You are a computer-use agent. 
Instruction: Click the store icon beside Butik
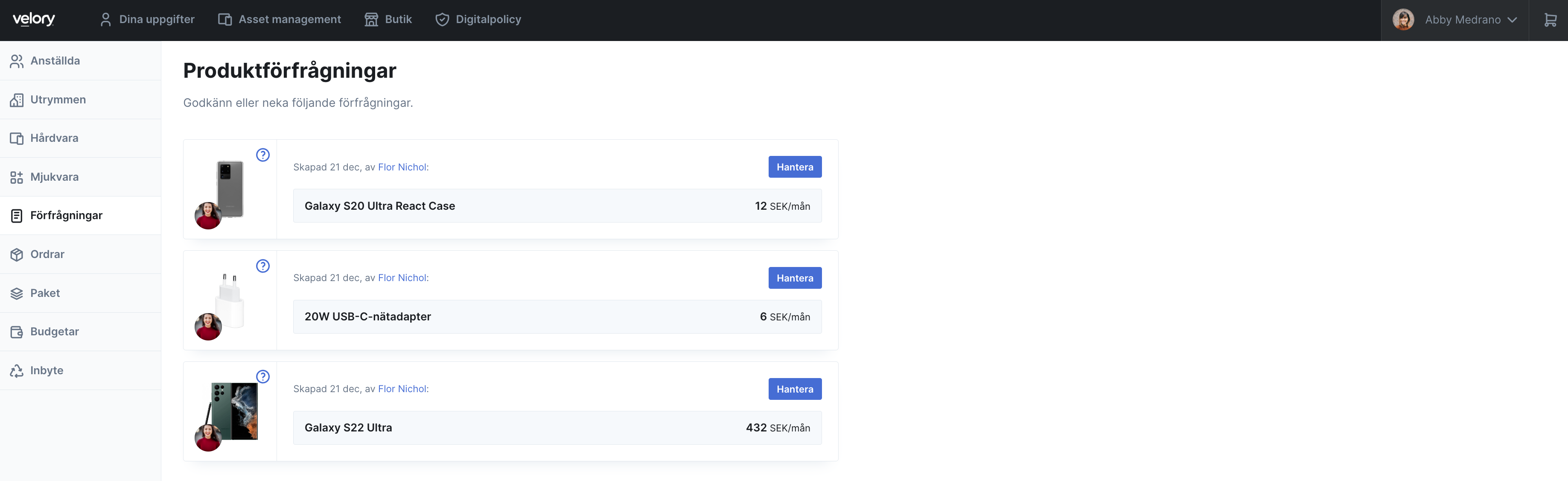(x=371, y=20)
